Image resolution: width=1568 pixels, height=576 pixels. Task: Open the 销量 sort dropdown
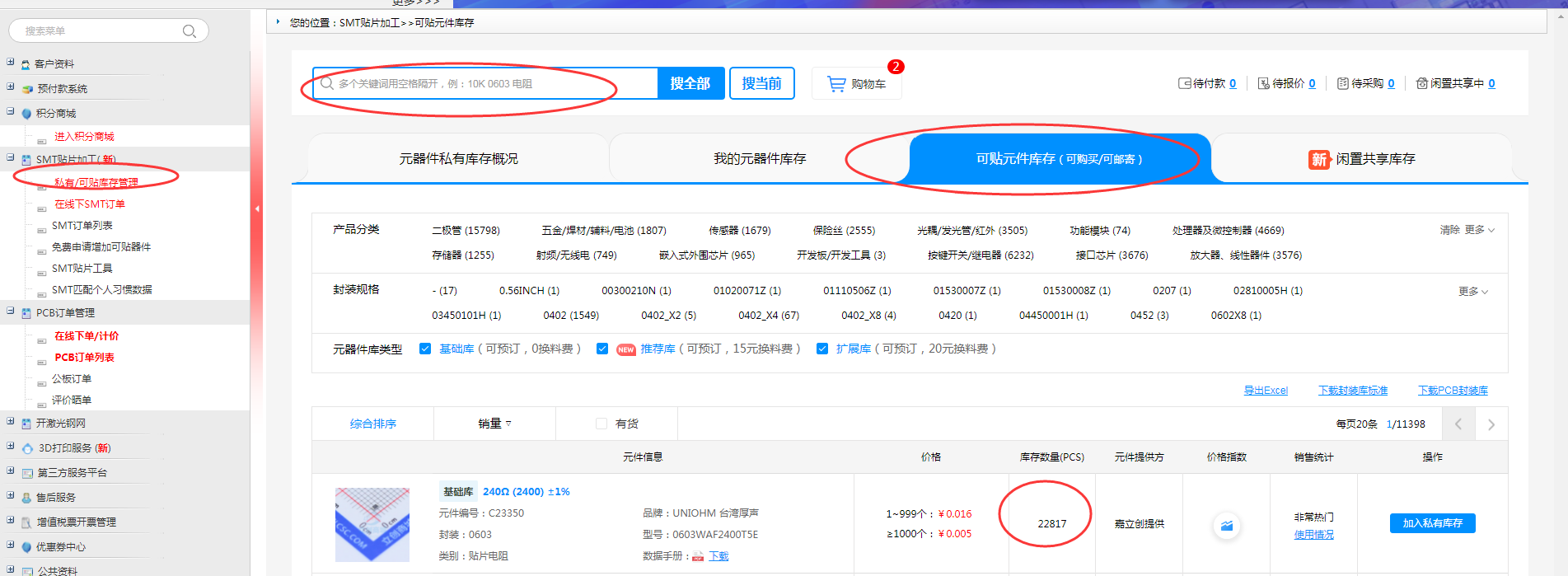[x=494, y=424]
